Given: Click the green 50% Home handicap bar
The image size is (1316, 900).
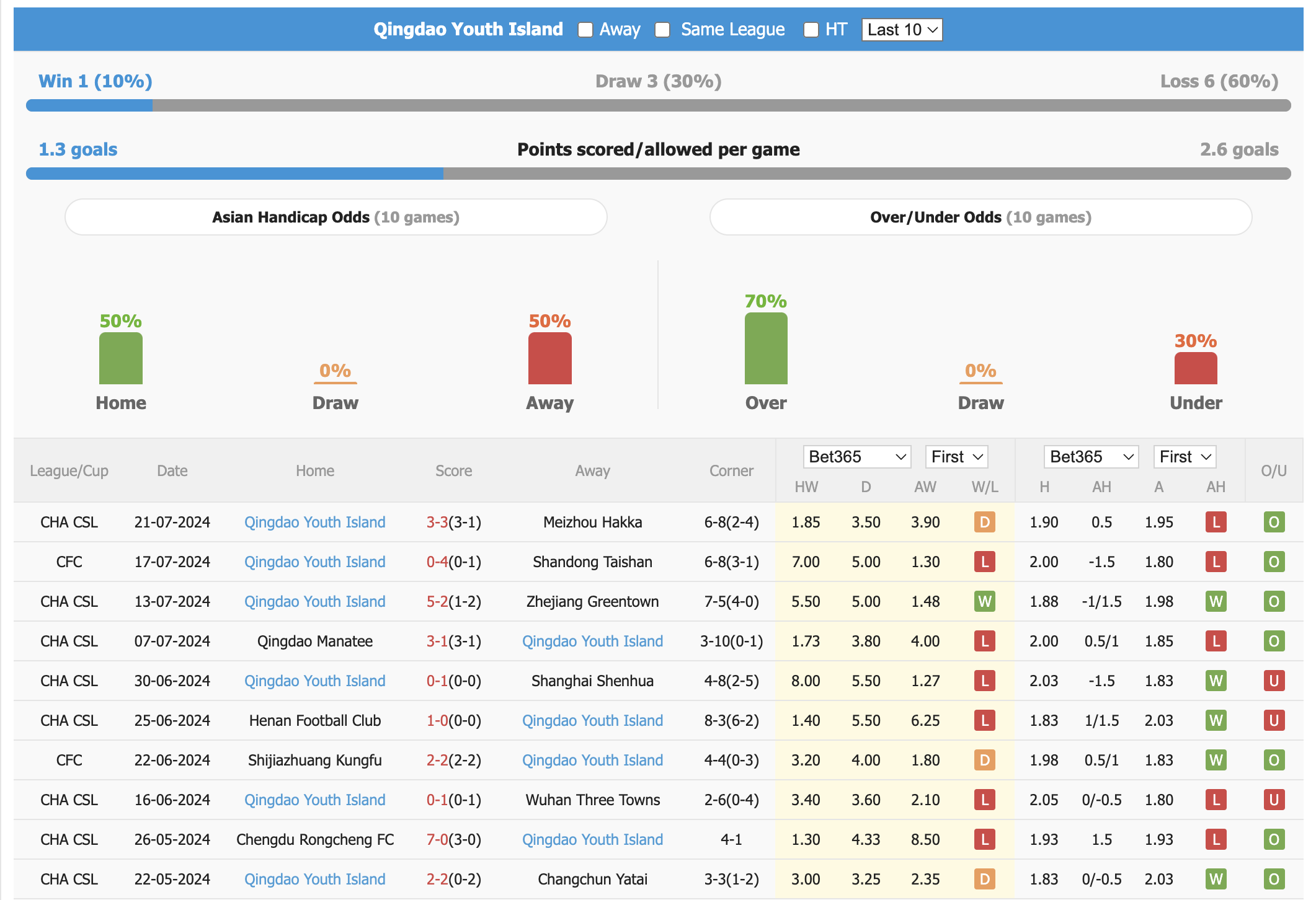Looking at the screenshot, I should click(121, 358).
